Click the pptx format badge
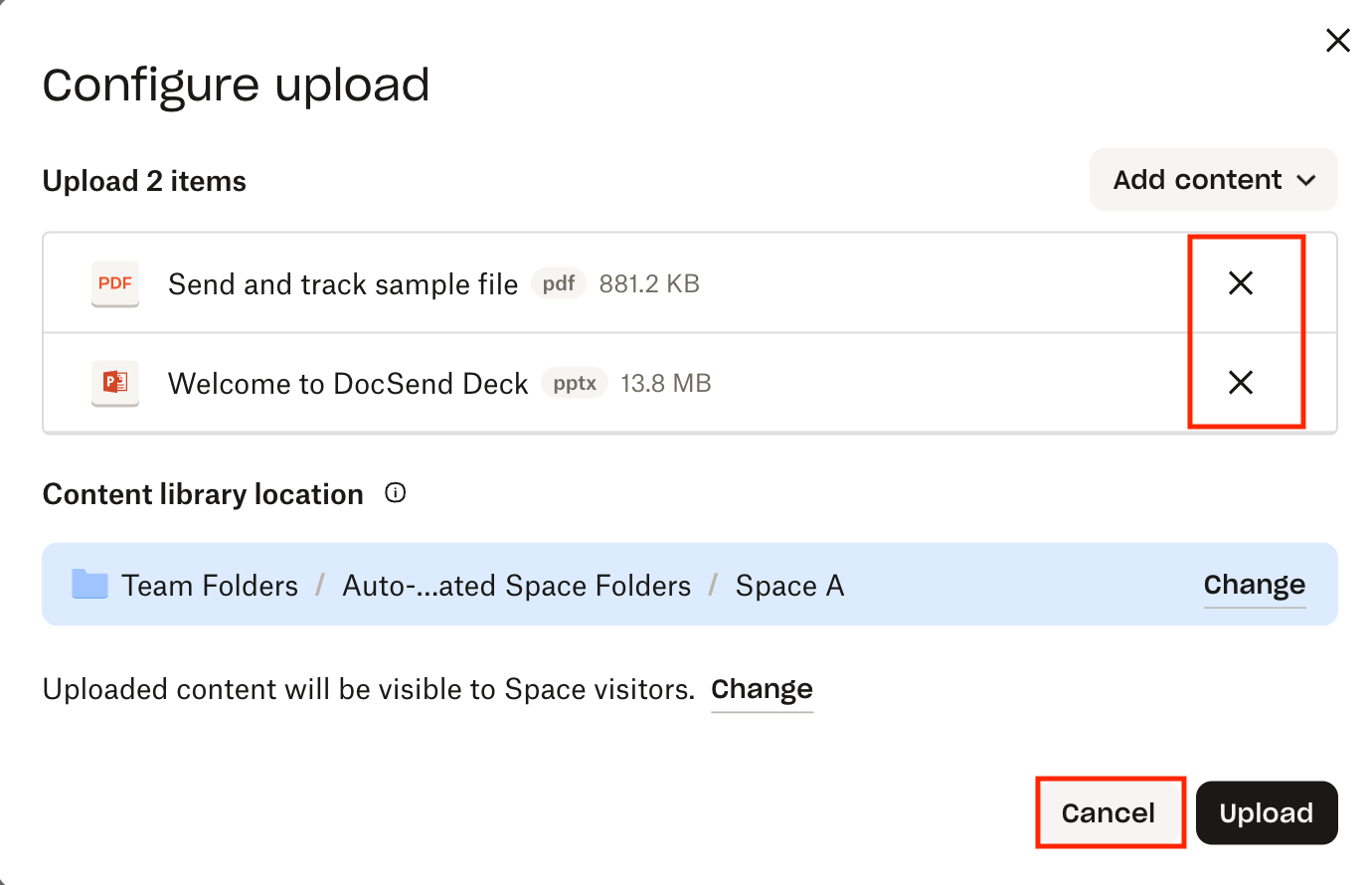The image size is (1372, 885). 575,383
